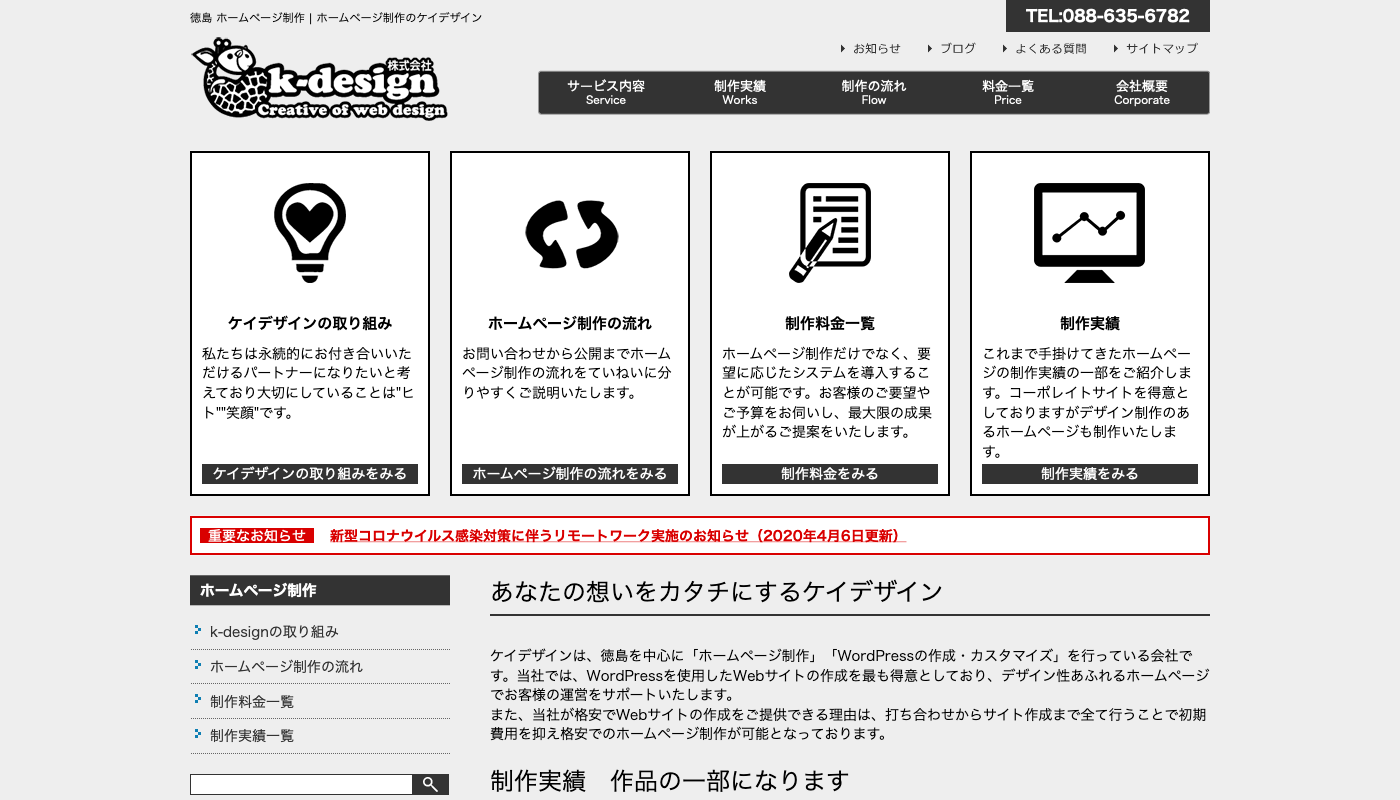Open the 会社概要 Corporate menu
Screen dimensions: 1400x800
(1142, 92)
